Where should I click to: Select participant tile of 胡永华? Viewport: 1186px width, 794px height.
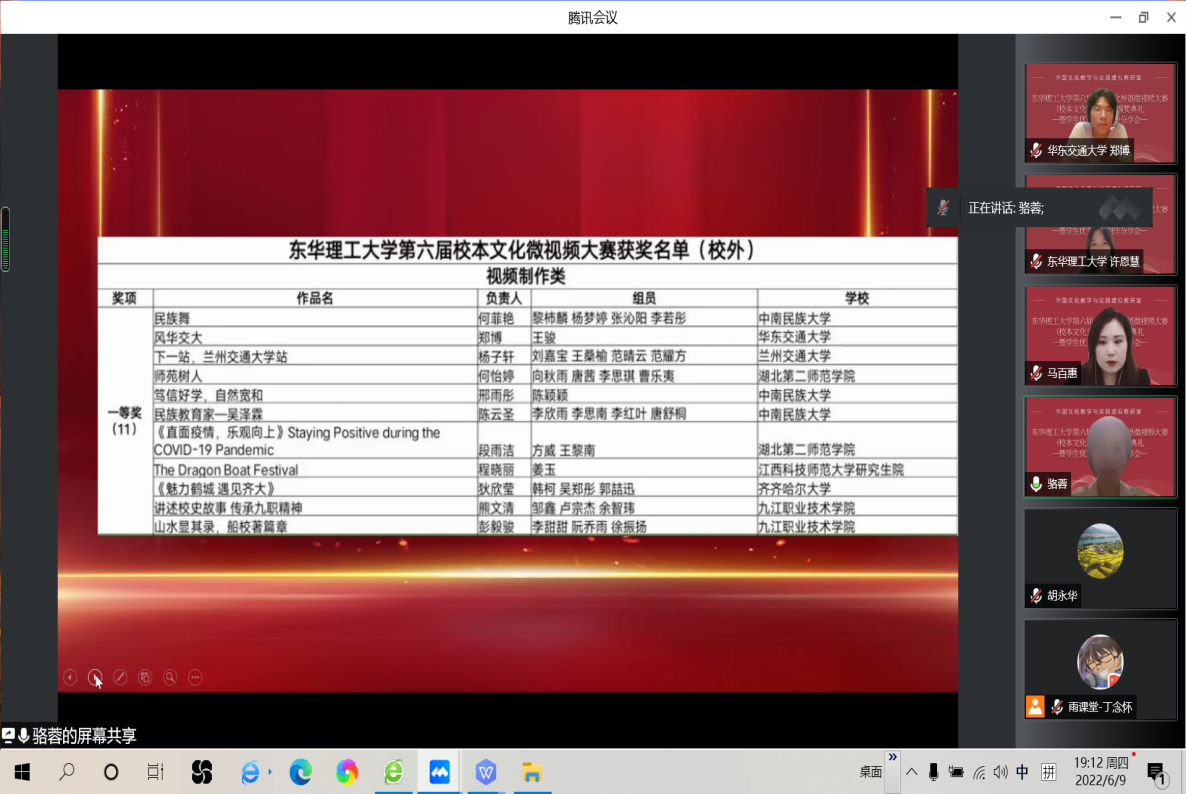click(x=1100, y=558)
